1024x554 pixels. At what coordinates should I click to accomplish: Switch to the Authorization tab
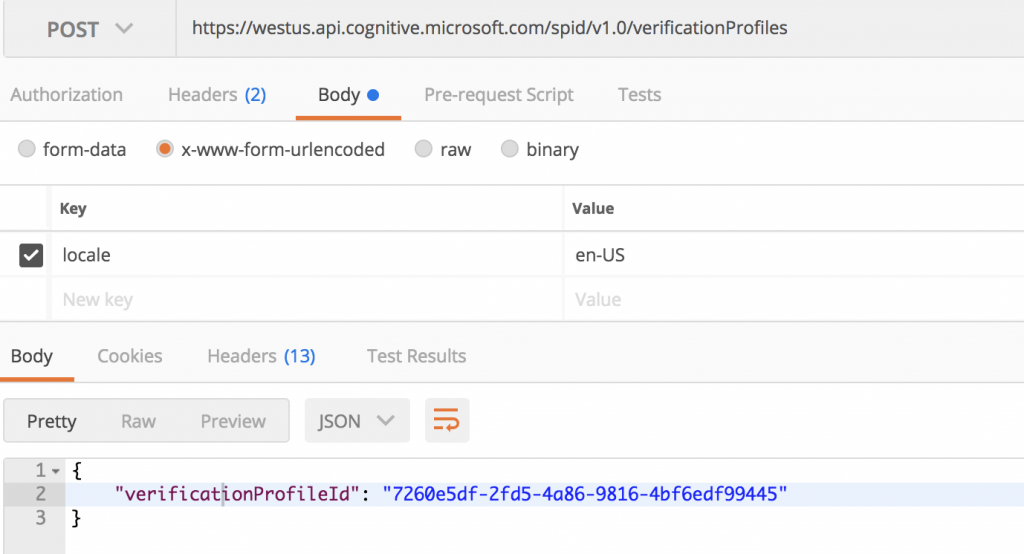66,95
